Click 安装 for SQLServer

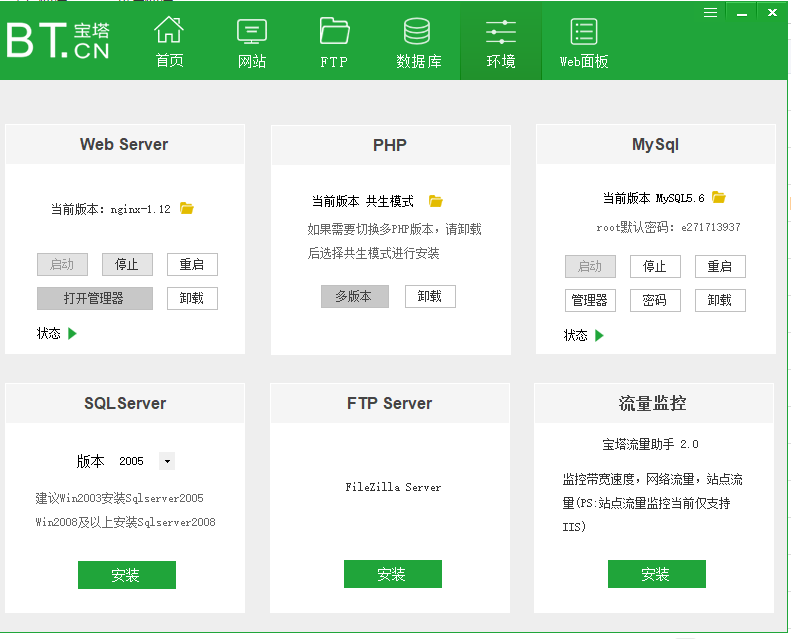[127, 574]
